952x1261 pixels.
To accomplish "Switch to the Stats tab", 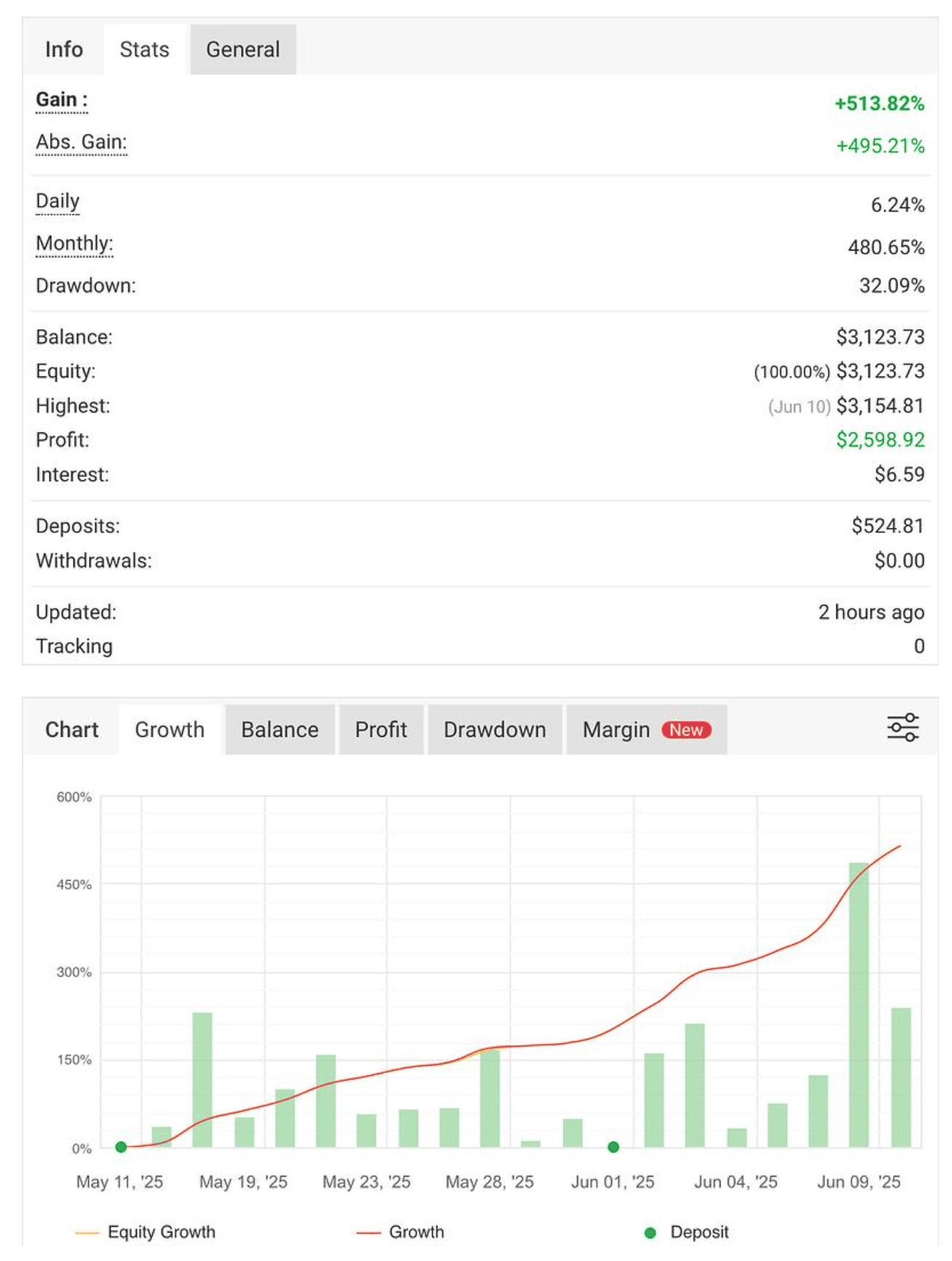I will click(x=144, y=50).
